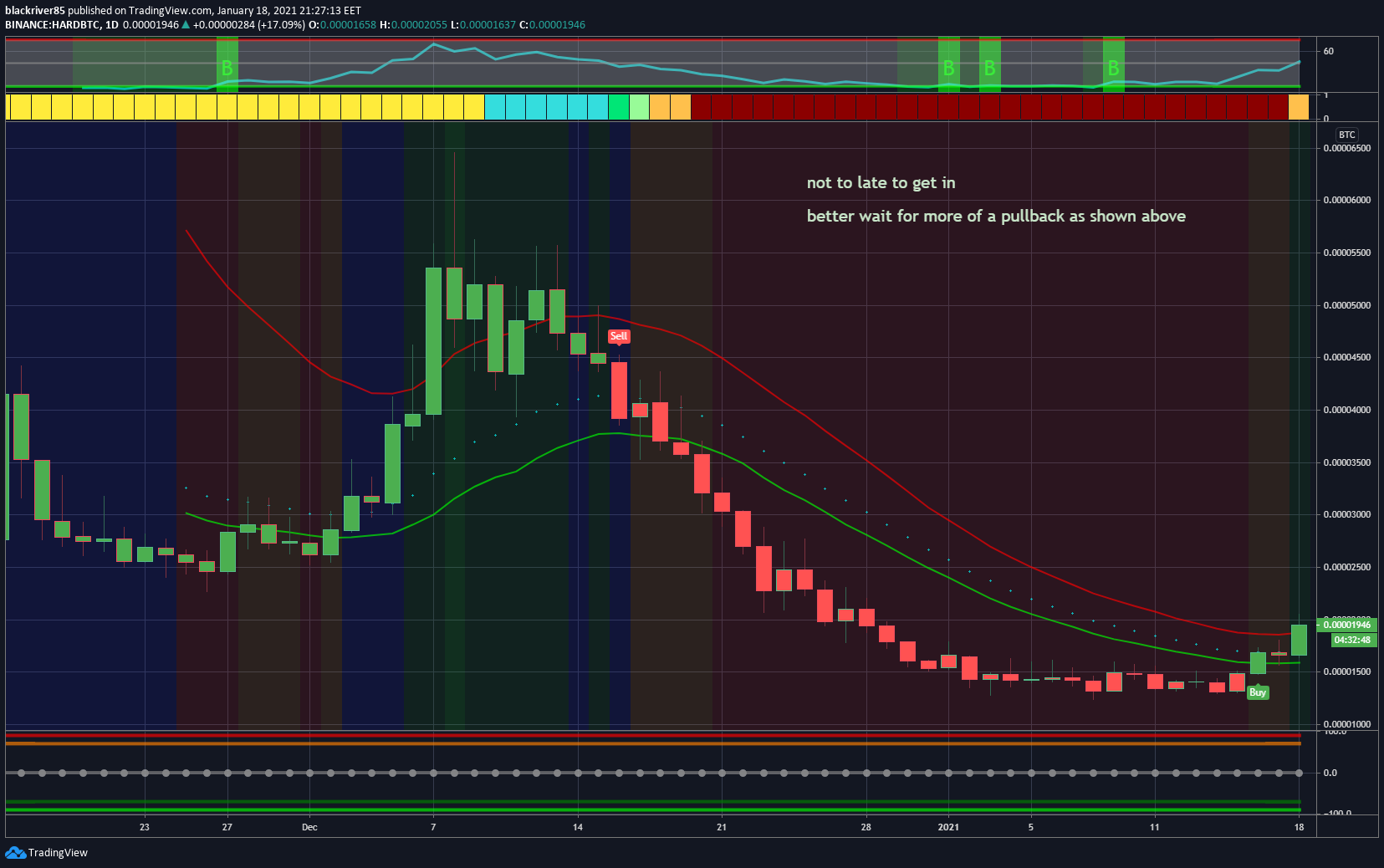Image resolution: width=1384 pixels, height=868 pixels.
Task: Click the current price tag 0.00001946
Action: pyautogui.click(x=1346, y=625)
